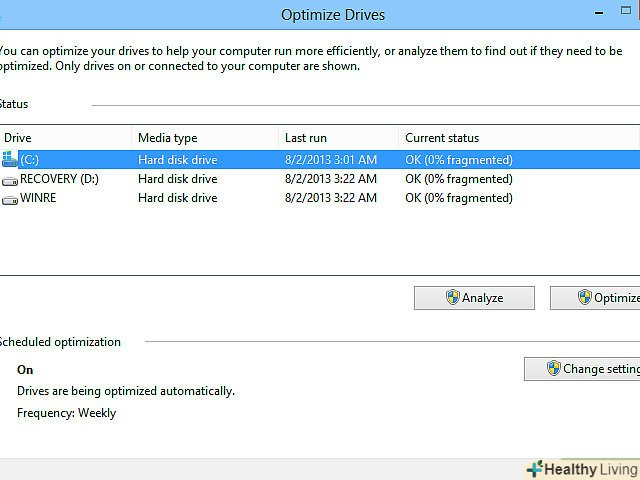Click the RECOVERY (D:) disk icon

click(10, 180)
